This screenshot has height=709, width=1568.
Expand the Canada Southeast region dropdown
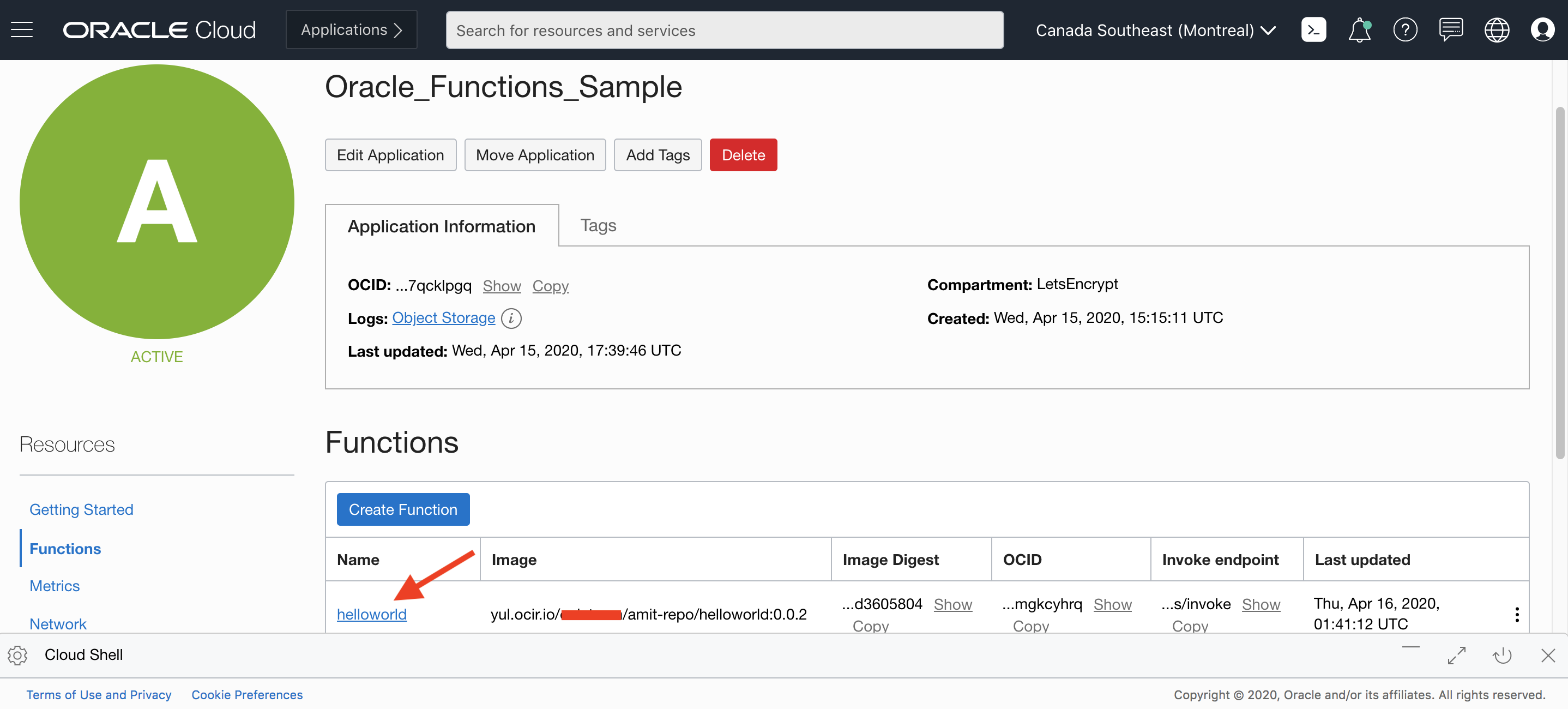pyautogui.click(x=1155, y=30)
